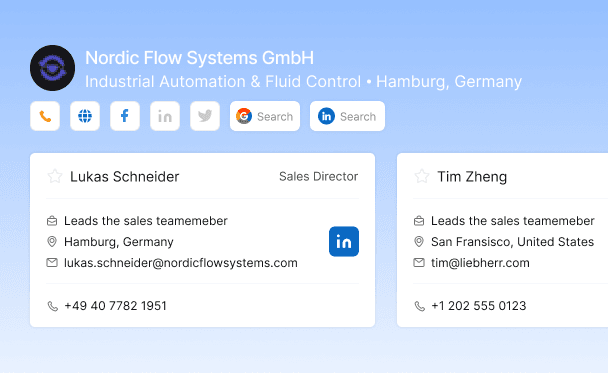Open Lukas Schneider's blue LinkedIn profile button
The width and height of the screenshot is (608, 373).
(x=344, y=242)
